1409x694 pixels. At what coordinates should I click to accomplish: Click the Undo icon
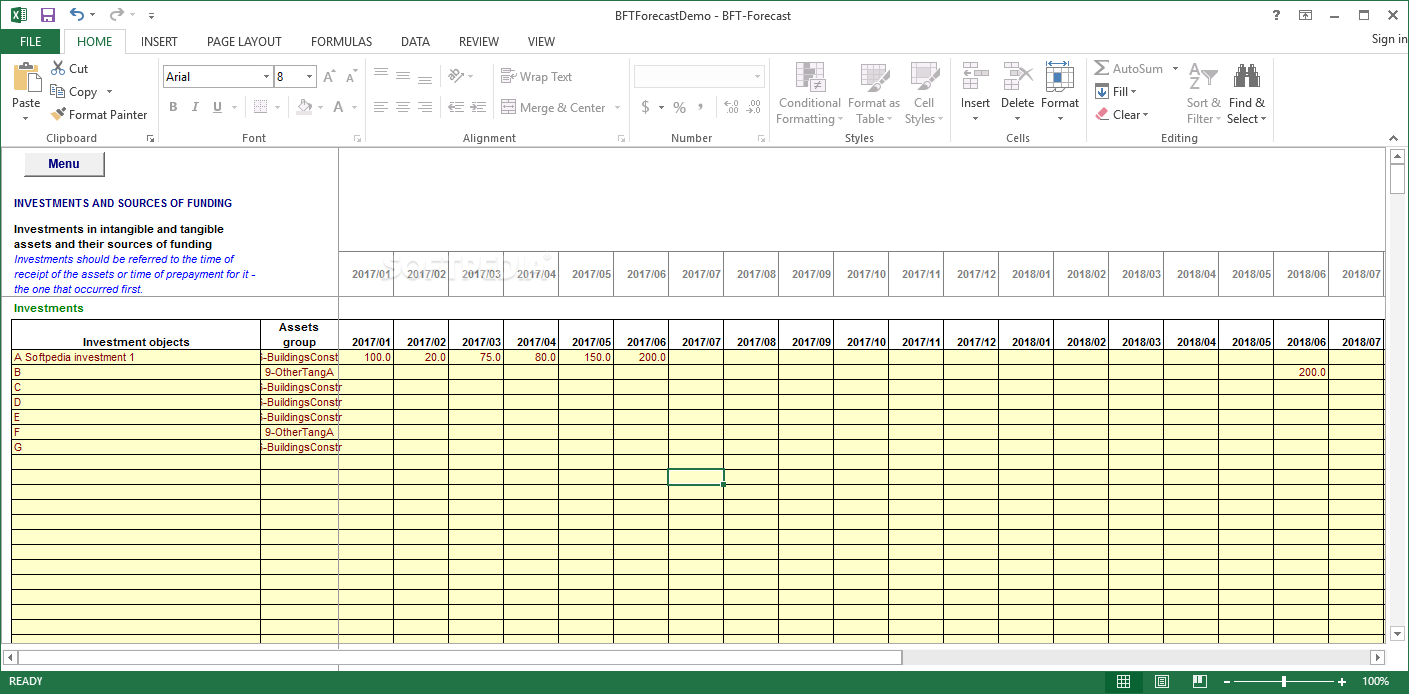click(77, 15)
